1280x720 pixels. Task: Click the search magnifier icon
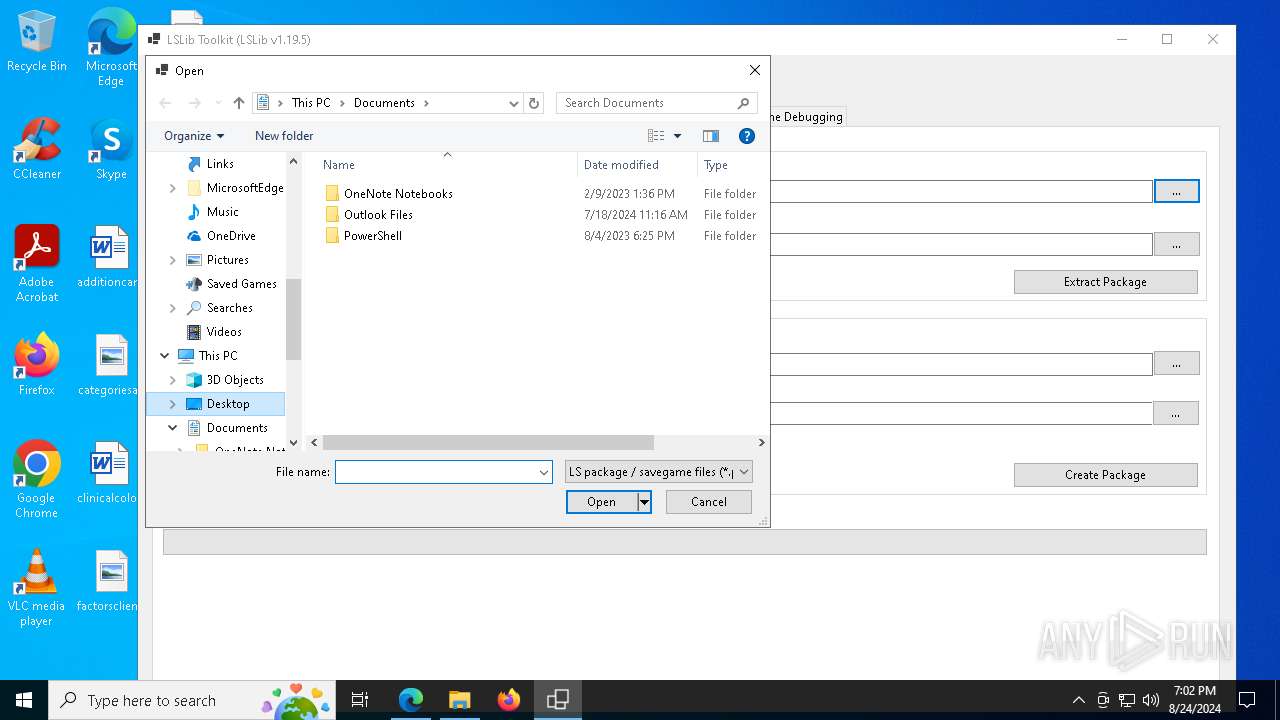[743, 103]
